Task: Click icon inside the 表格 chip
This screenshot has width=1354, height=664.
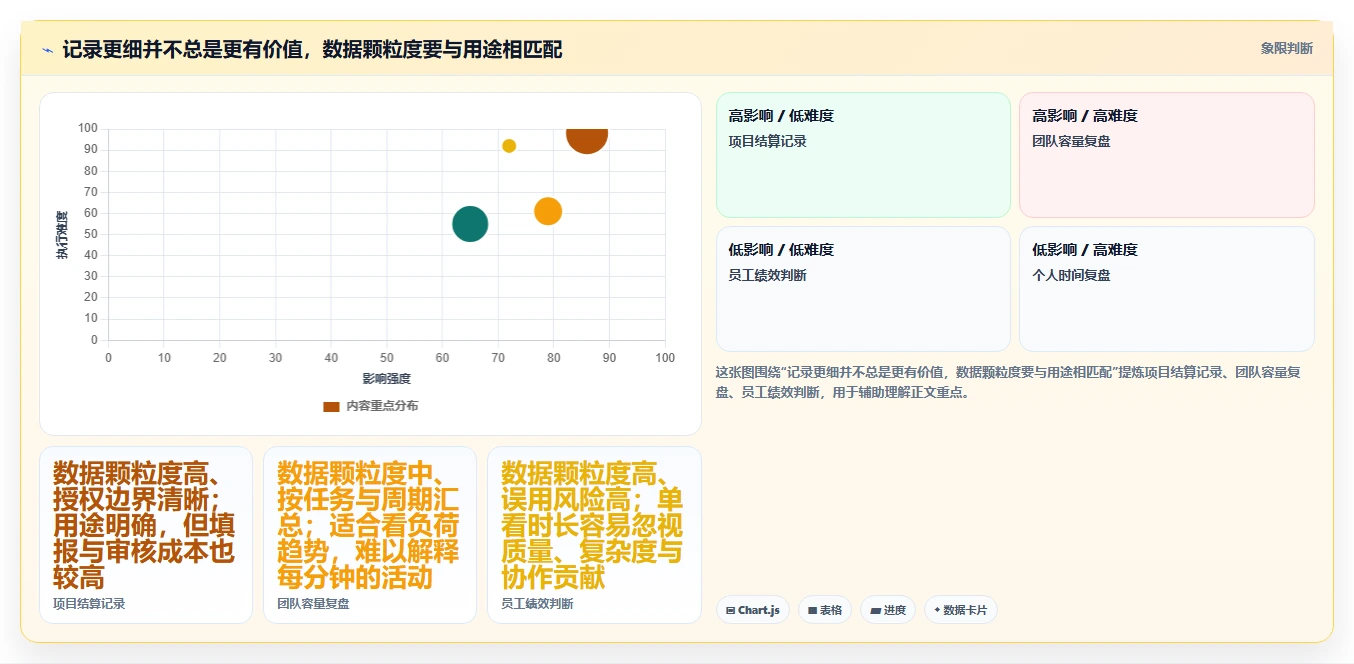Action: [813, 610]
